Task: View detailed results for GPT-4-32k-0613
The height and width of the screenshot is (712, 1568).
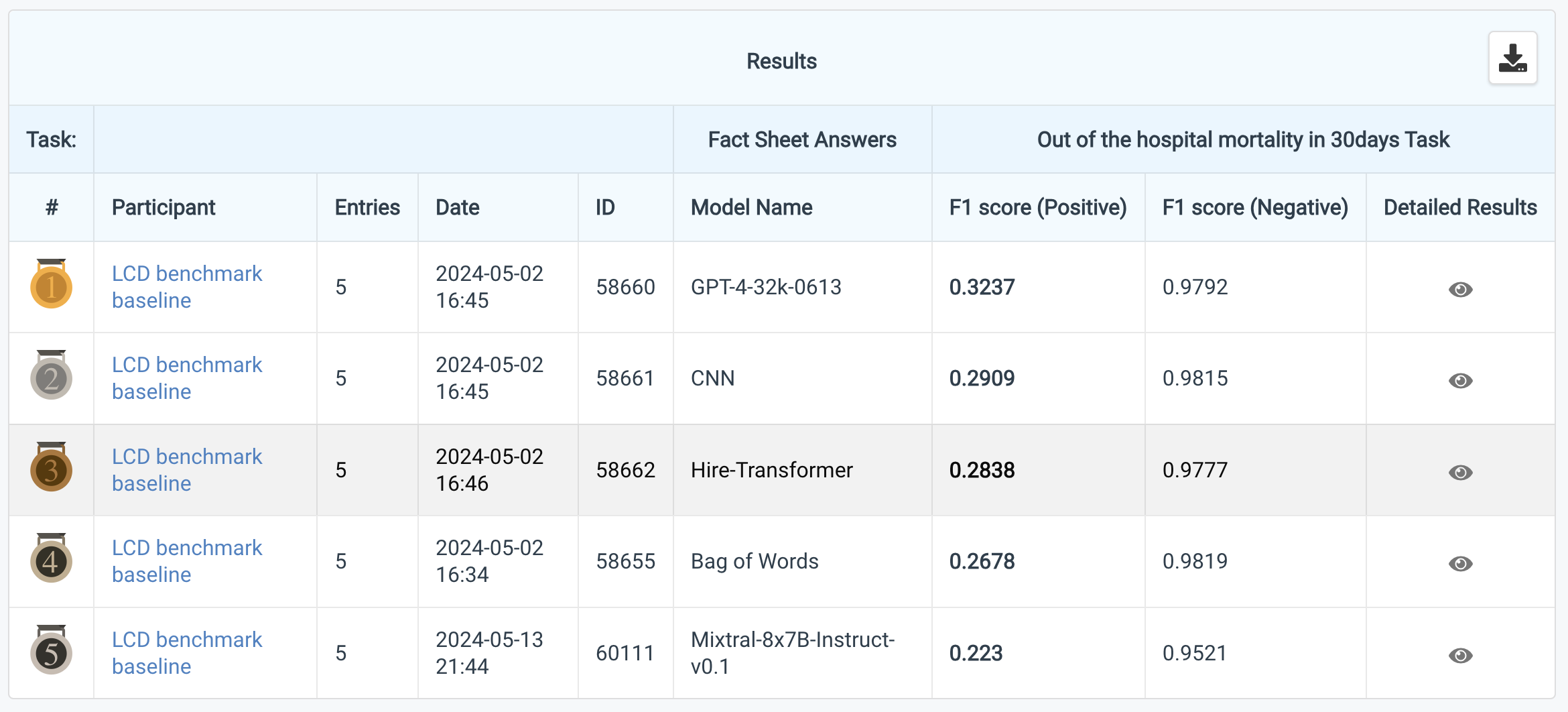Action: pyautogui.click(x=1460, y=289)
